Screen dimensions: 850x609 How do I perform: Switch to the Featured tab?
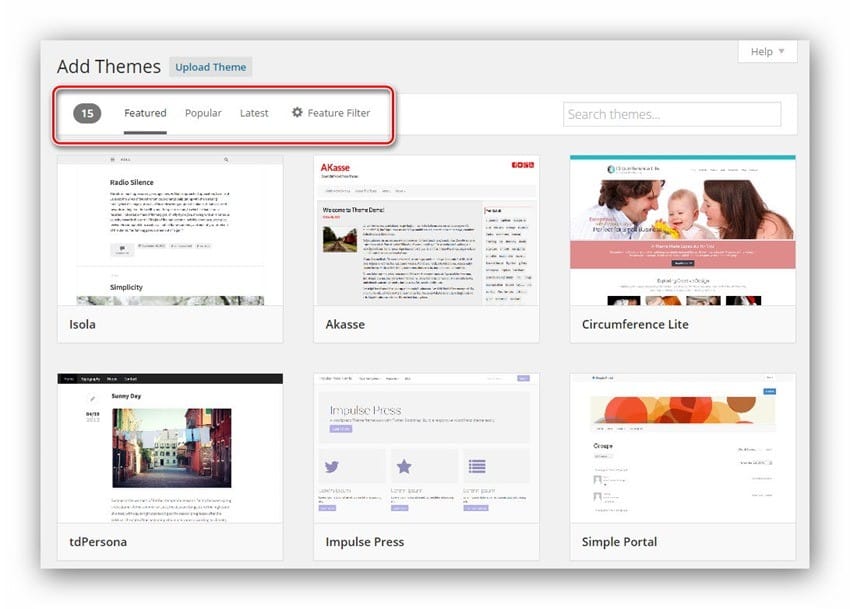click(x=145, y=113)
